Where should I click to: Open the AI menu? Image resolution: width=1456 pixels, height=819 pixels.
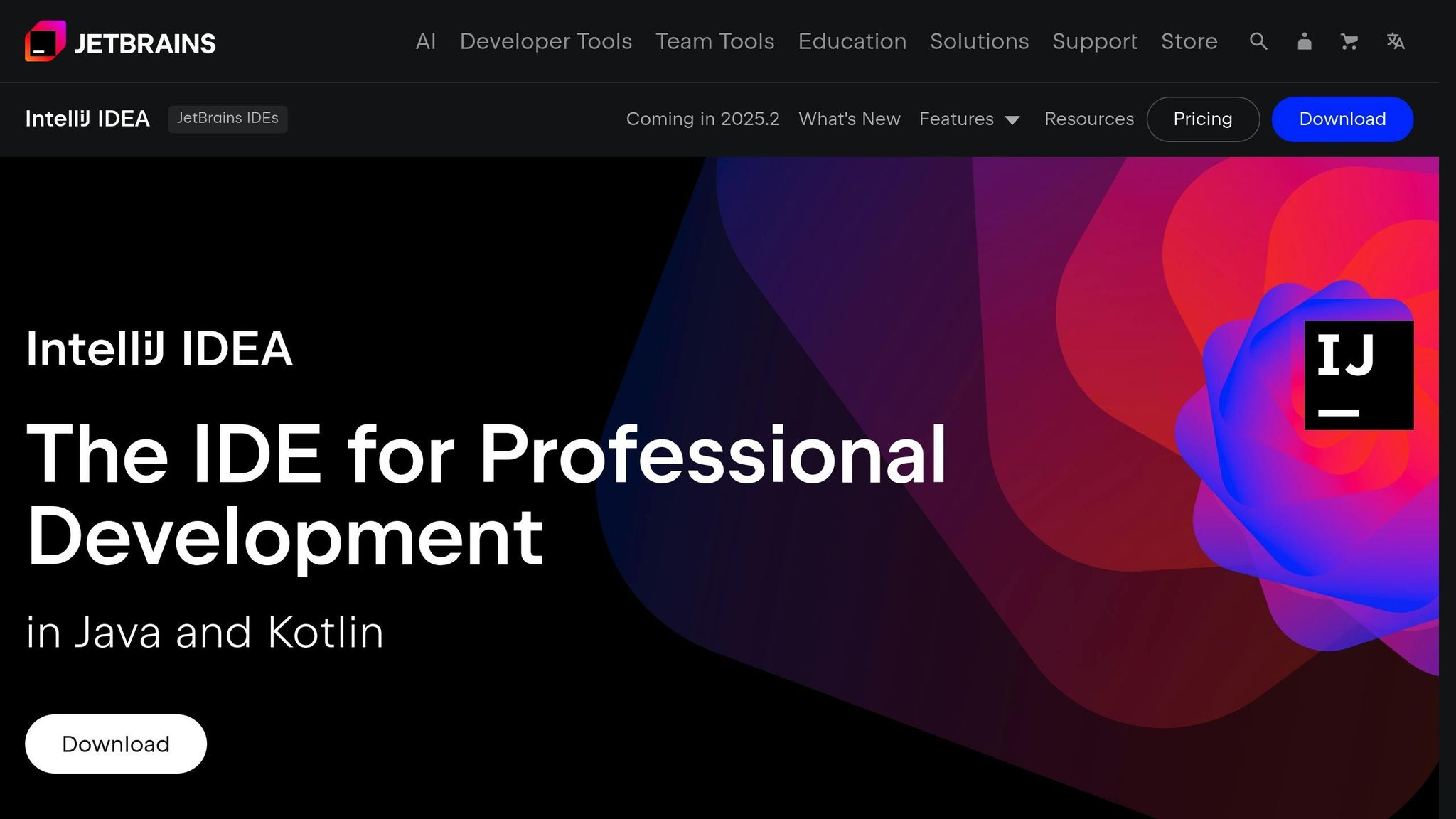click(x=425, y=41)
